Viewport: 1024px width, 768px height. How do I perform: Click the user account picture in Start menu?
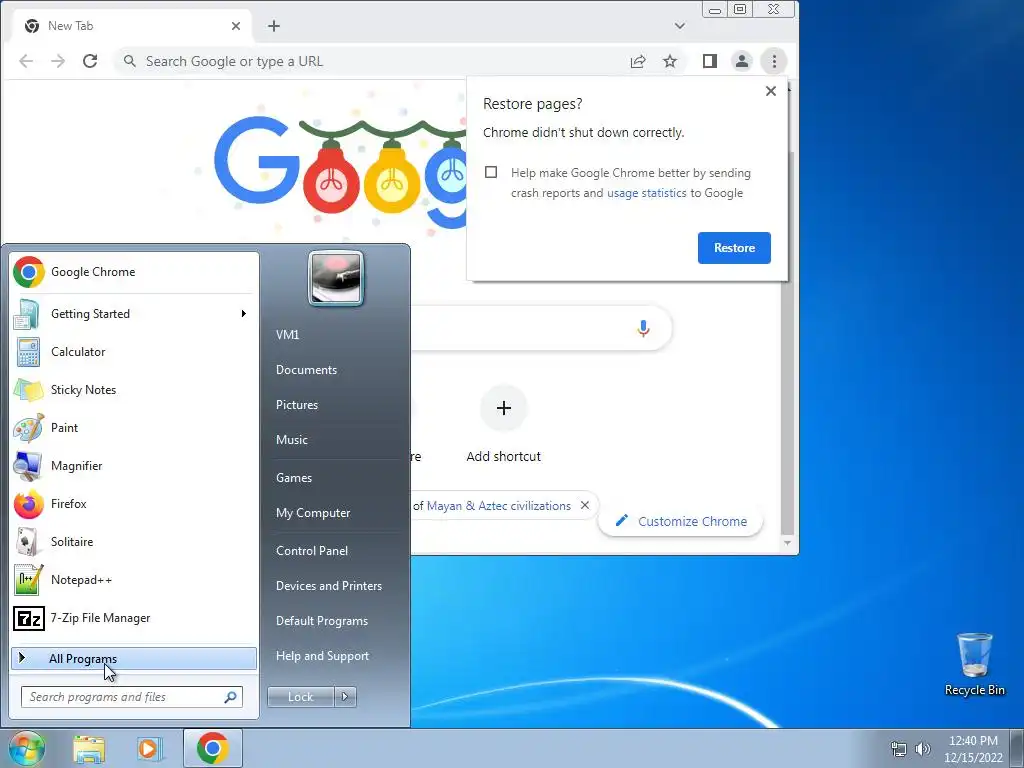point(336,278)
